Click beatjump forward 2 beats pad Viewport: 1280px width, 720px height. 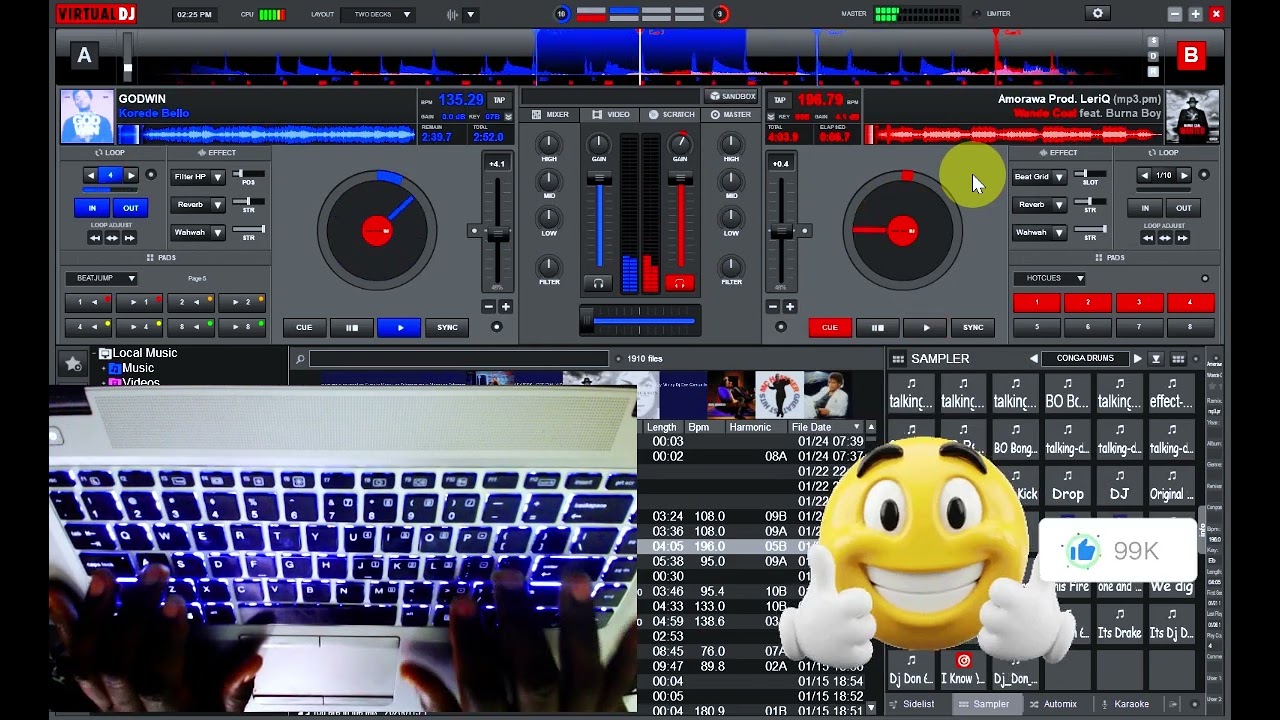click(x=241, y=301)
